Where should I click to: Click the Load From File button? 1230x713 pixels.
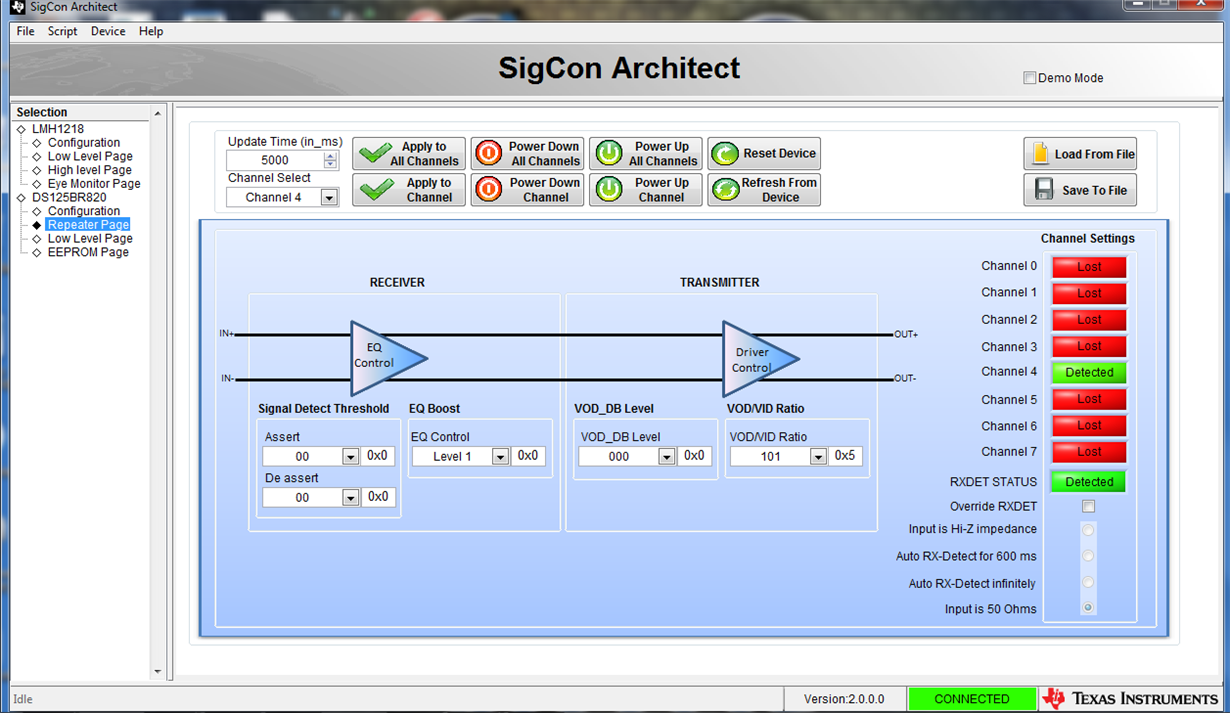tap(1080, 154)
